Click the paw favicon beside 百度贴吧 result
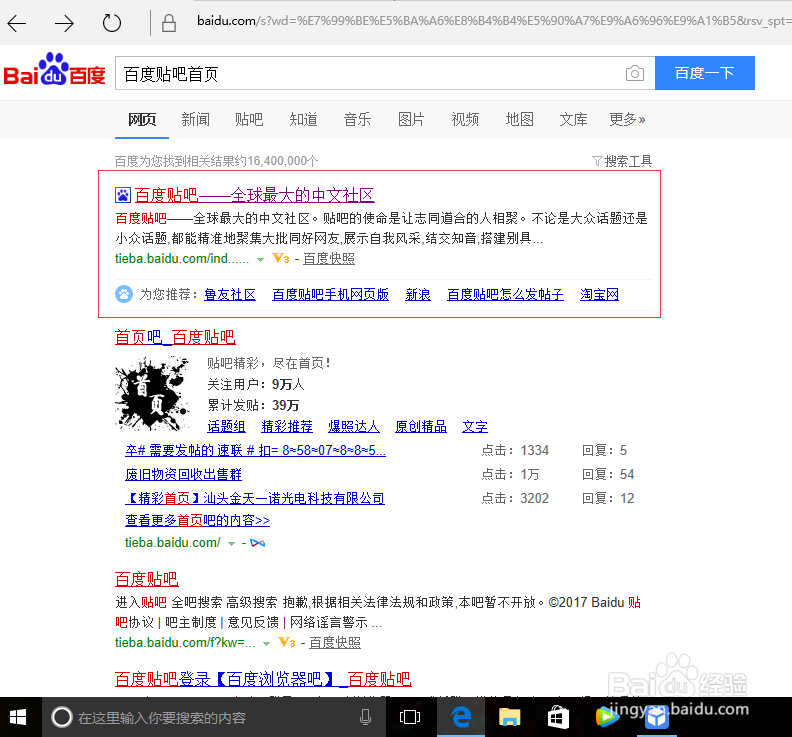The image size is (792, 737). 123,195
